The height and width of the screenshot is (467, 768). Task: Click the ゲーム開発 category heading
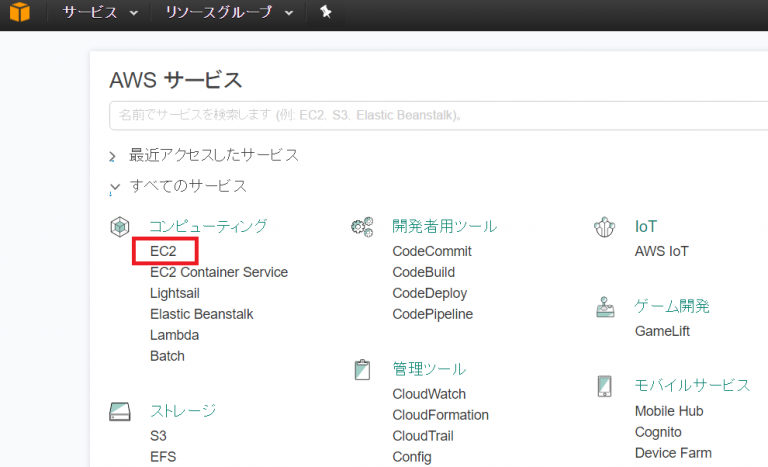tap(672, 306)
